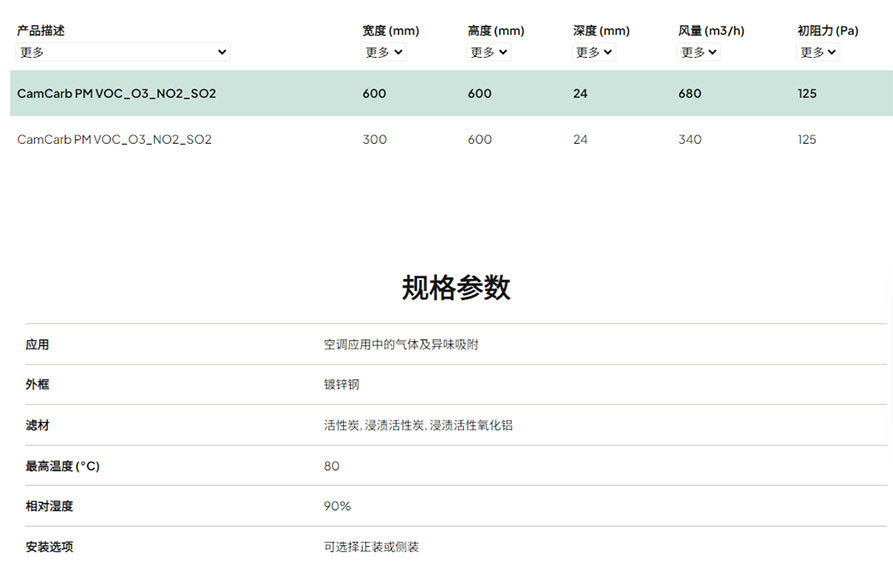Click the 风量 (m3/h) column header
Image resolution: width=893 pixels, height=575 pixels.
click(711, 31)
